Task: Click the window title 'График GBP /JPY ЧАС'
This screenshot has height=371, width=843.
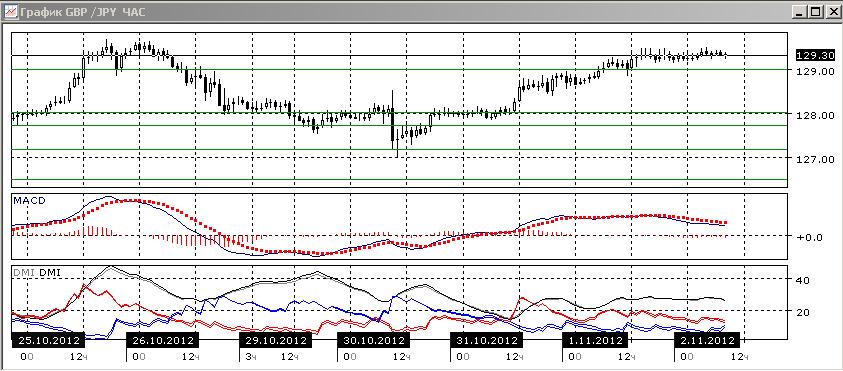Action: coord(82,11)
